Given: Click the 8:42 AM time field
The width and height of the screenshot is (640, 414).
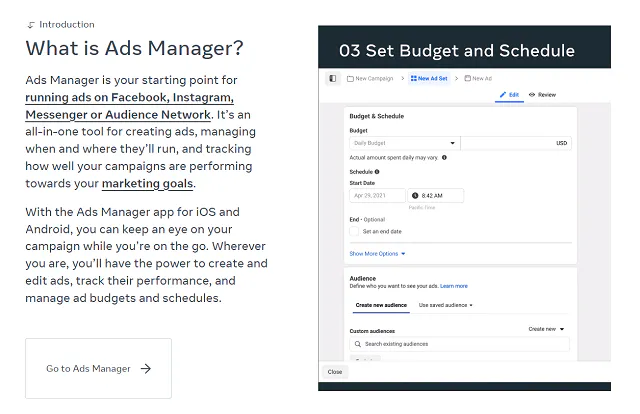Looking at the screenshot, I should coord(436,196).
